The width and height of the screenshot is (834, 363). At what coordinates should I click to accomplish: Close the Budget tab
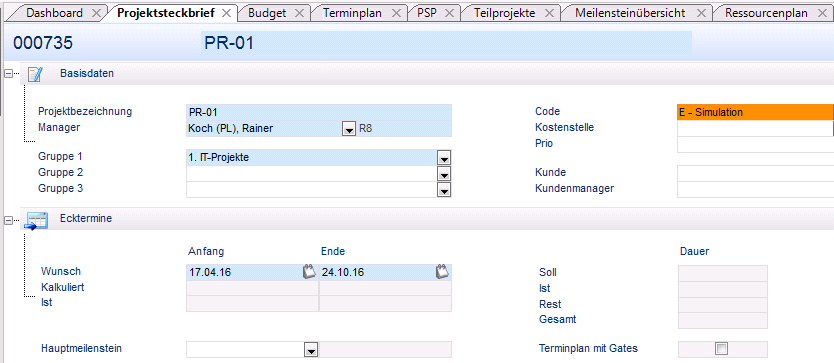click(x=299, y=14)
